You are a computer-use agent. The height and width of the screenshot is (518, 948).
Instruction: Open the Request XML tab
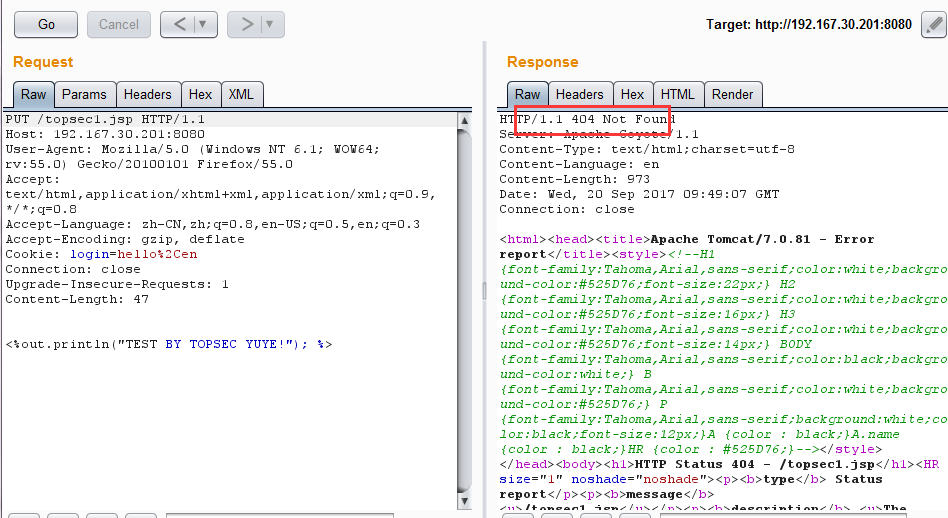tap(241, 95)
